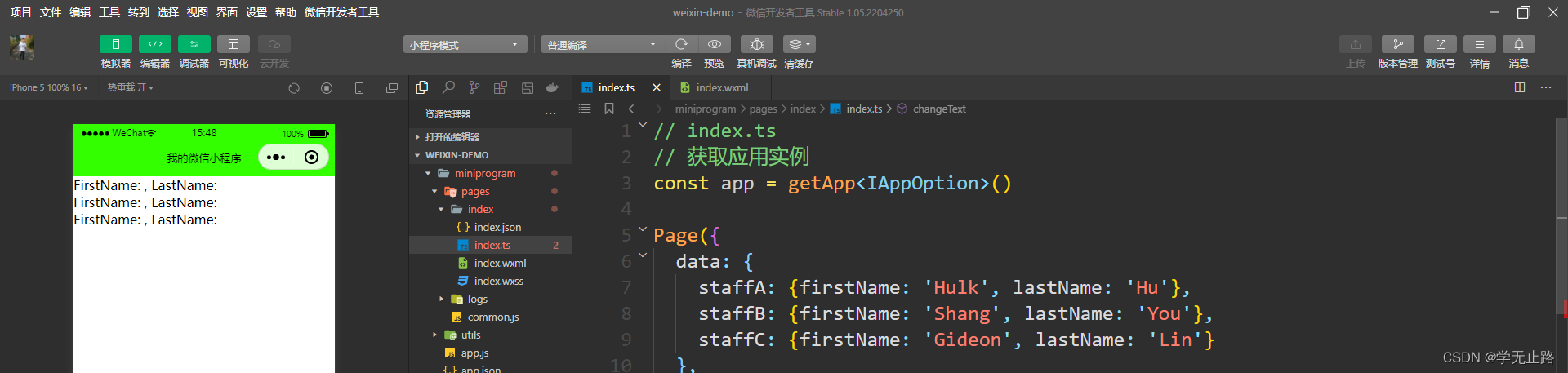Refresh the simulator
This screenshot has height=373, width=1568.
(294, 88)
